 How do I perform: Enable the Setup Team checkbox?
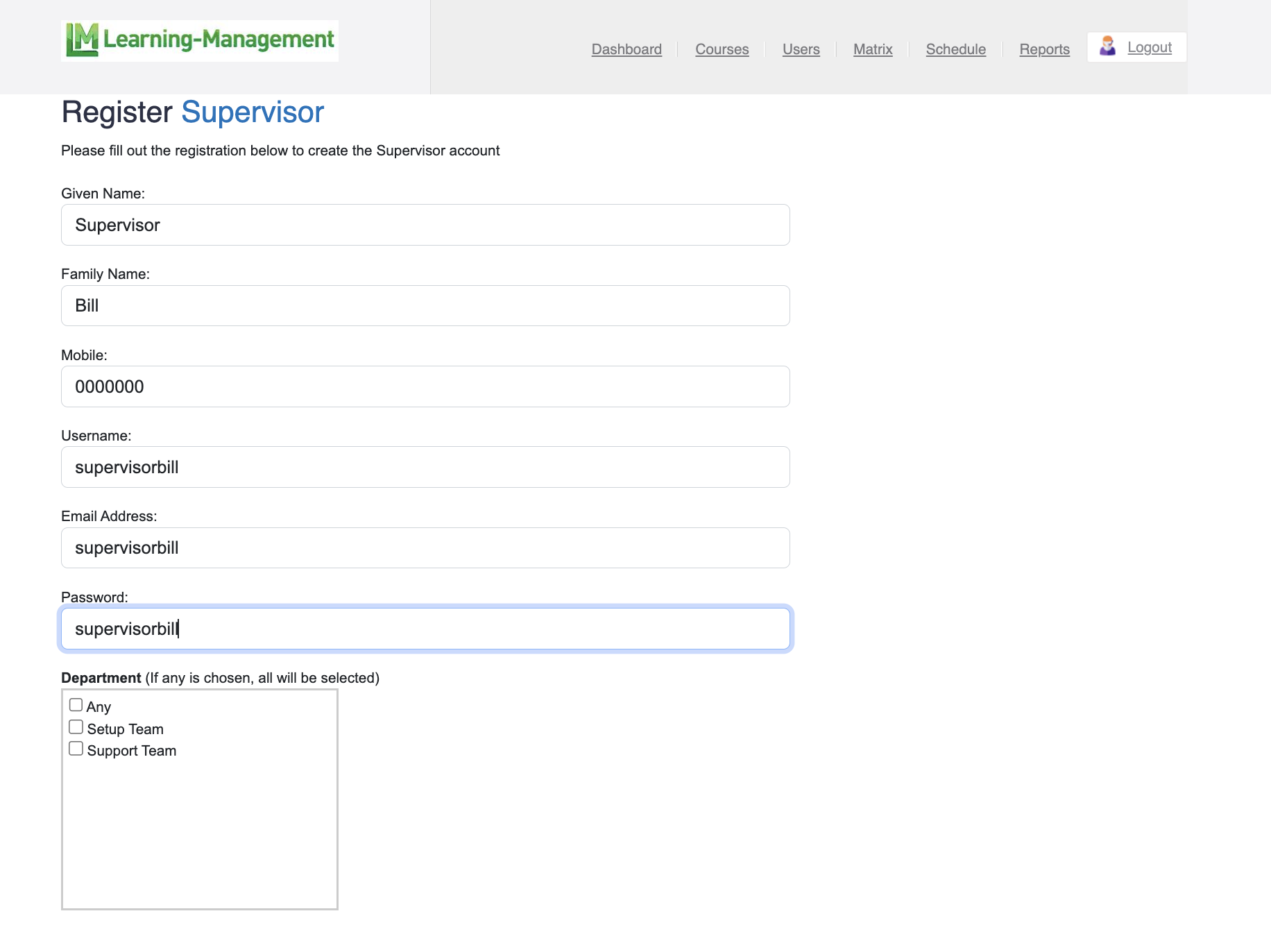(x=76, y=727)
